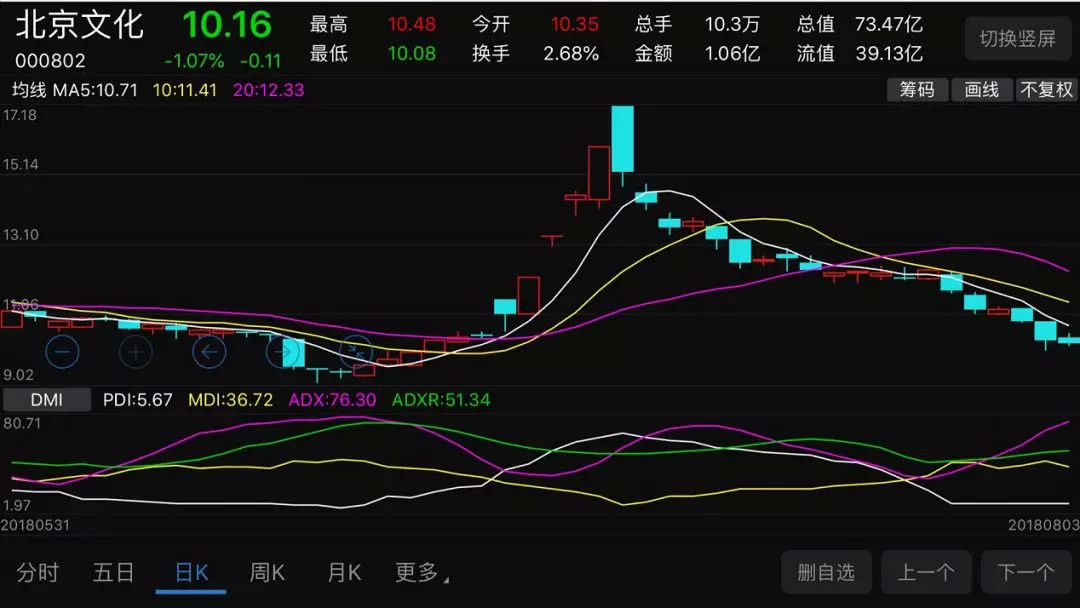Tap the PDI:5.67 indicator value
Viewport: 1080px width, 608px height.
coord(138,400)
